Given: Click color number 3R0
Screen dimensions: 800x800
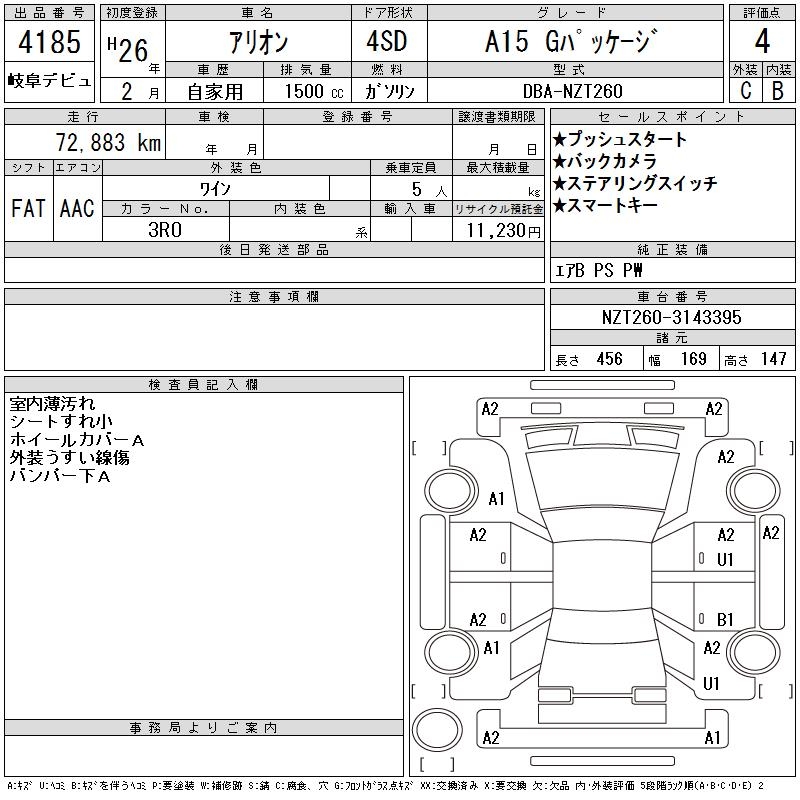Looking at the screenshot, I should pos(165,230).
